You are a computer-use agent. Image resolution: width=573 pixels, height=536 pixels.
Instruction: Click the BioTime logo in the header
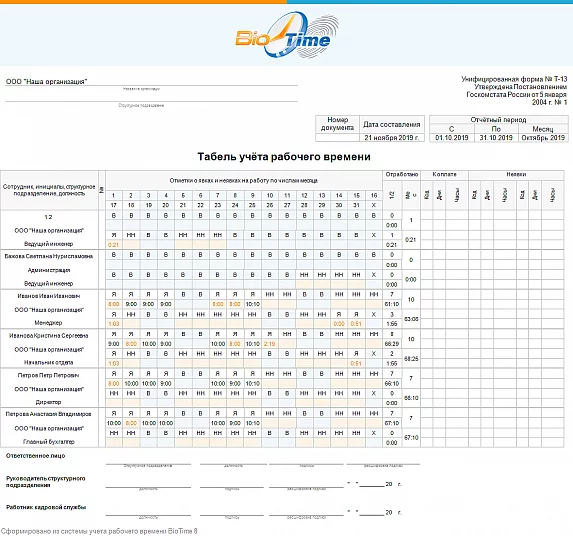tap(286, 35)
